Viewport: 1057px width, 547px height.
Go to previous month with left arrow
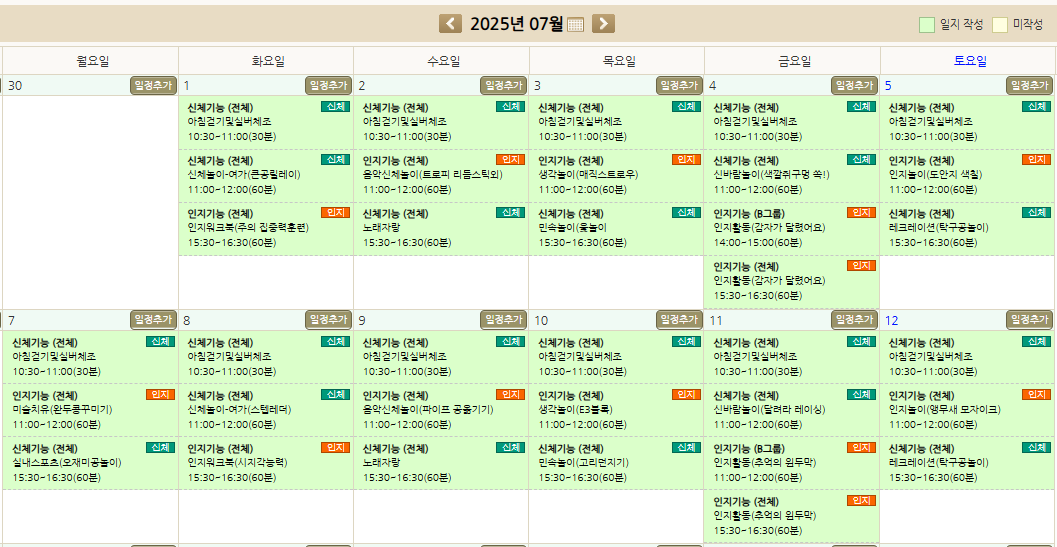(x=451, y=24)
